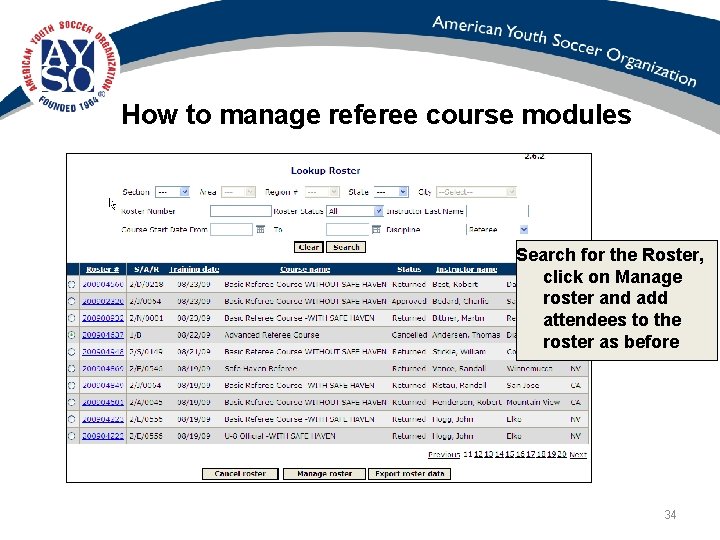The height and width of the screenshot is (540, 720).
Task: Select radio button for Vance, Randall row
Action: click(72, 368)
